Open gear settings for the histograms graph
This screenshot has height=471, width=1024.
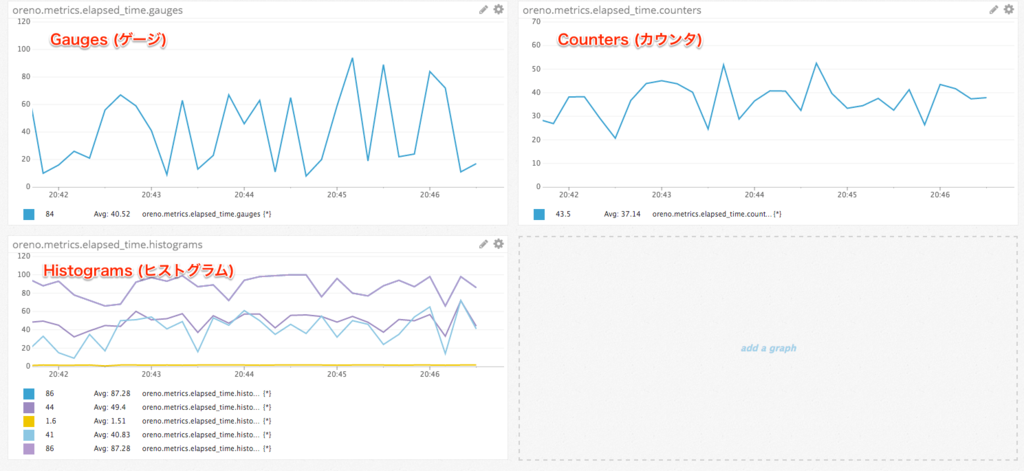498,244
